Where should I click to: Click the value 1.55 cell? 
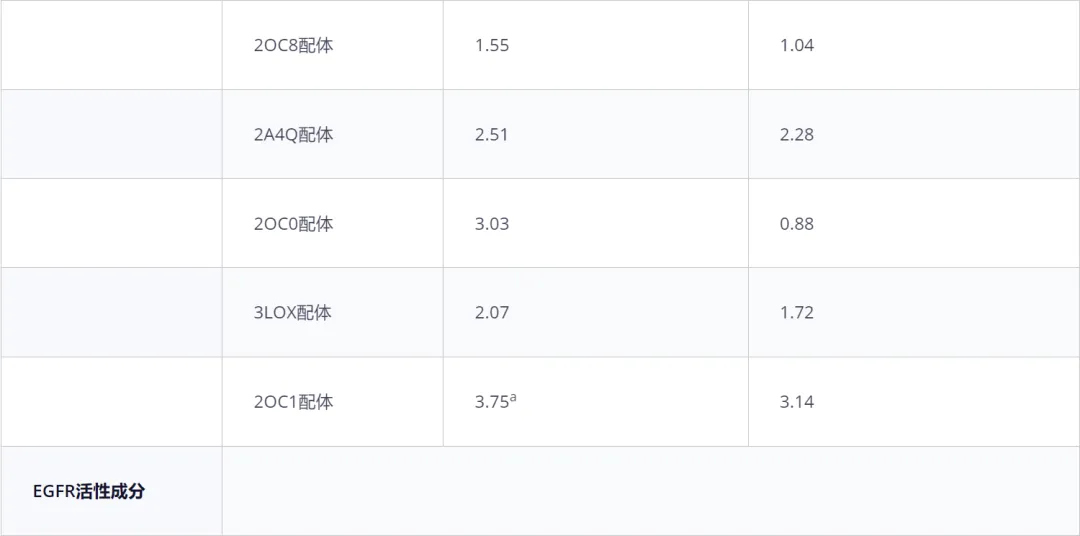coord(595,45)
